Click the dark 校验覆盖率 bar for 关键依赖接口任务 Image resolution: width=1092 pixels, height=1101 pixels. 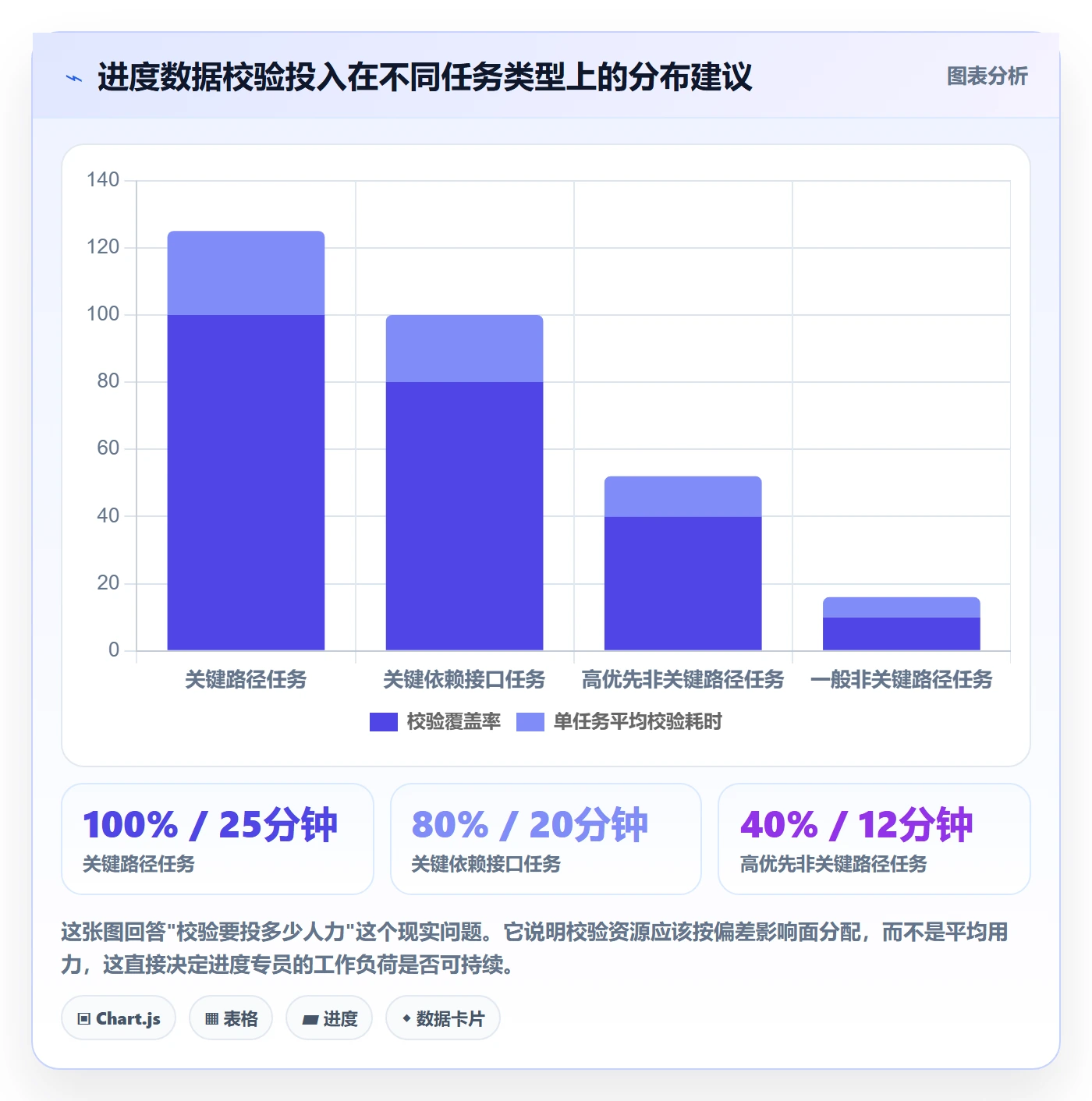(x=465, y=516)
